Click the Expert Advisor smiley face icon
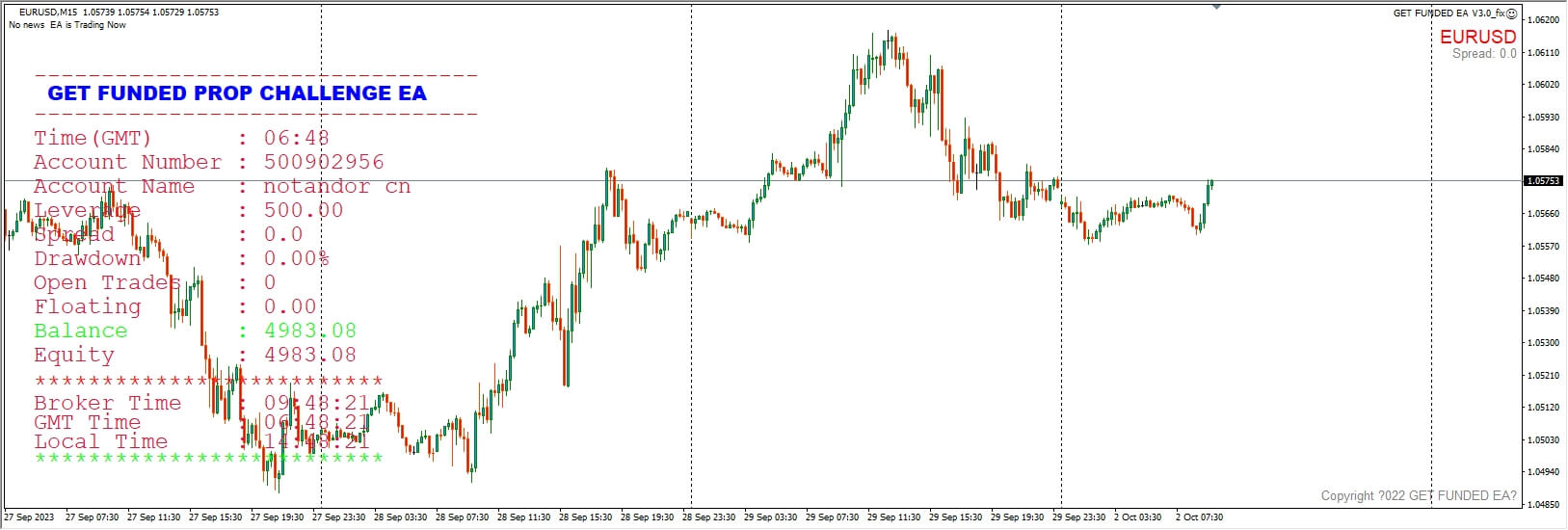The height and width of the screenshot is (530, 1568). click(x=1512, y=13)
